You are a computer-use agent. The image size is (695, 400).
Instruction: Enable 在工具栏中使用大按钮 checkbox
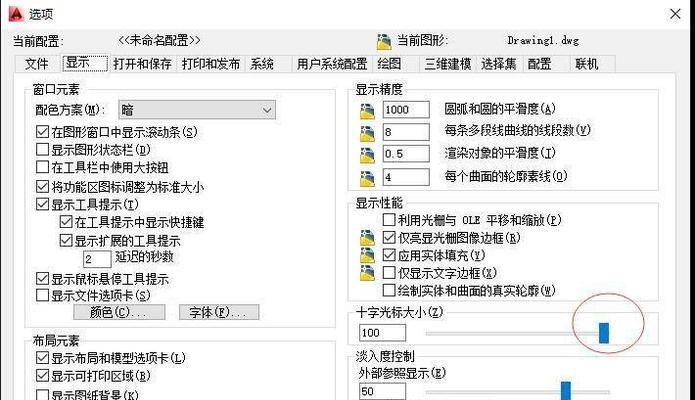[x=42, y=167]
